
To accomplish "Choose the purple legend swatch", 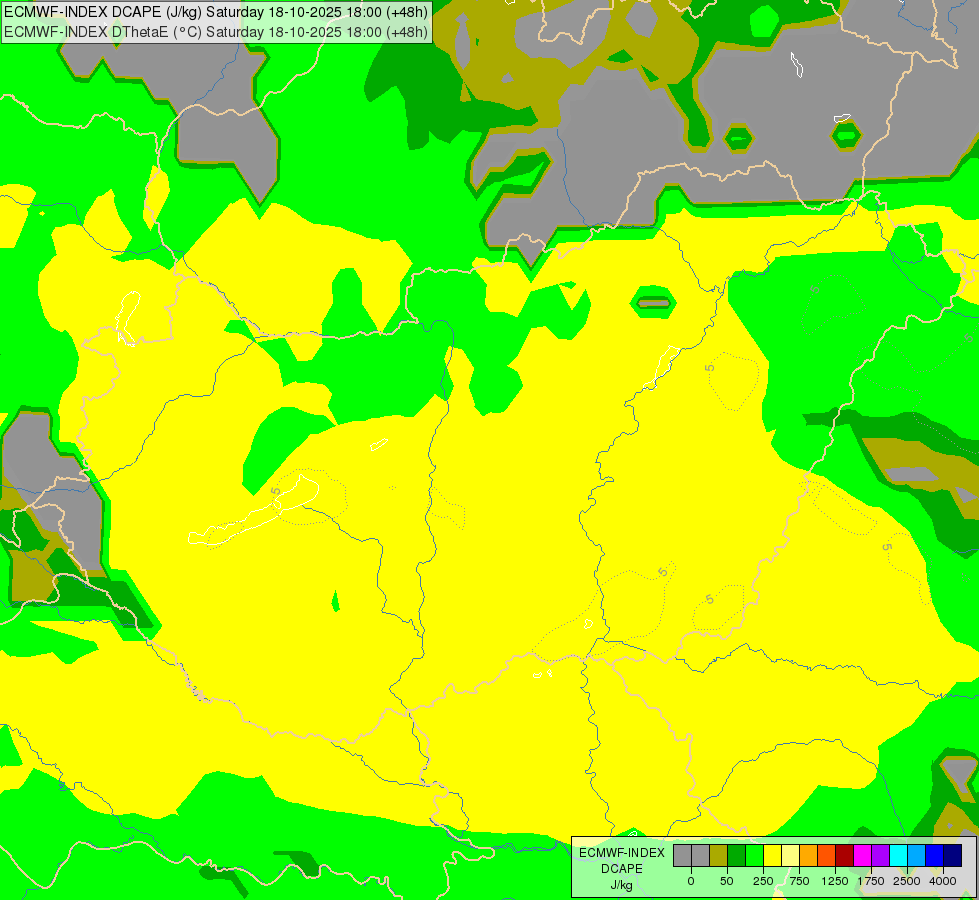I will (880, 855).
